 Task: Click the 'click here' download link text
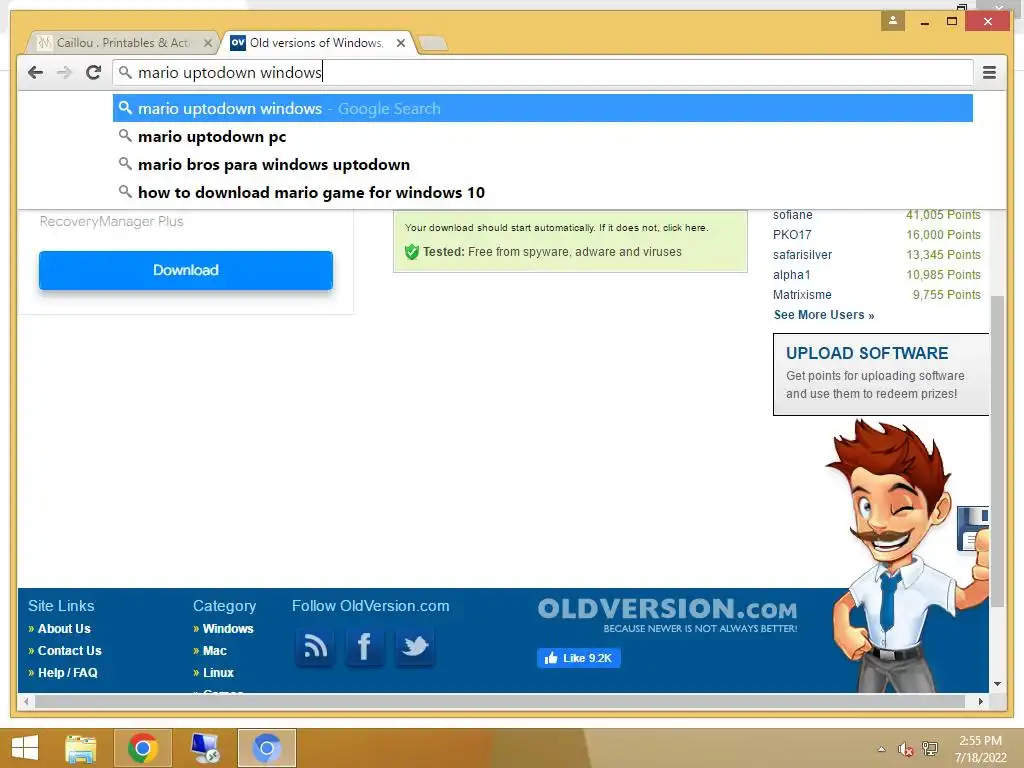pyautogui.click(x=684, y=228)
